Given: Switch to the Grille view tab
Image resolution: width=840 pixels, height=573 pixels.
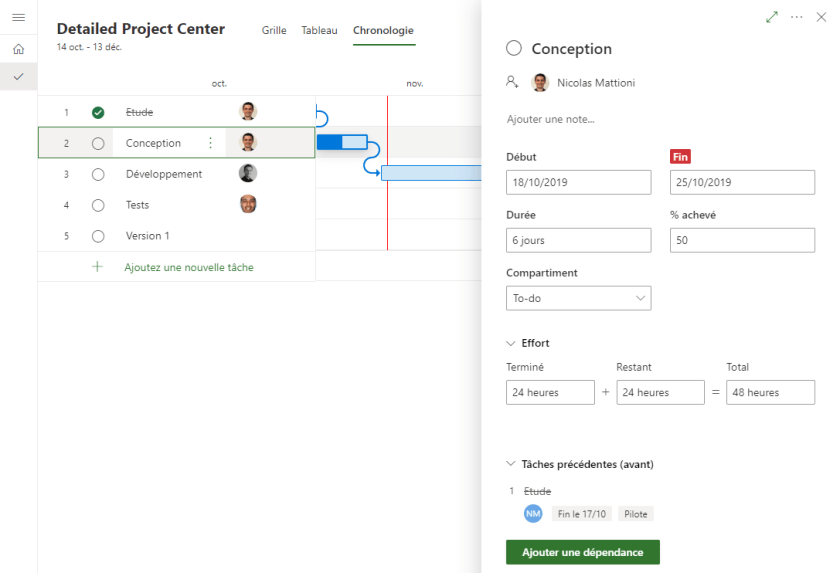Looking at the screenshot, I should tap(274, 30).
